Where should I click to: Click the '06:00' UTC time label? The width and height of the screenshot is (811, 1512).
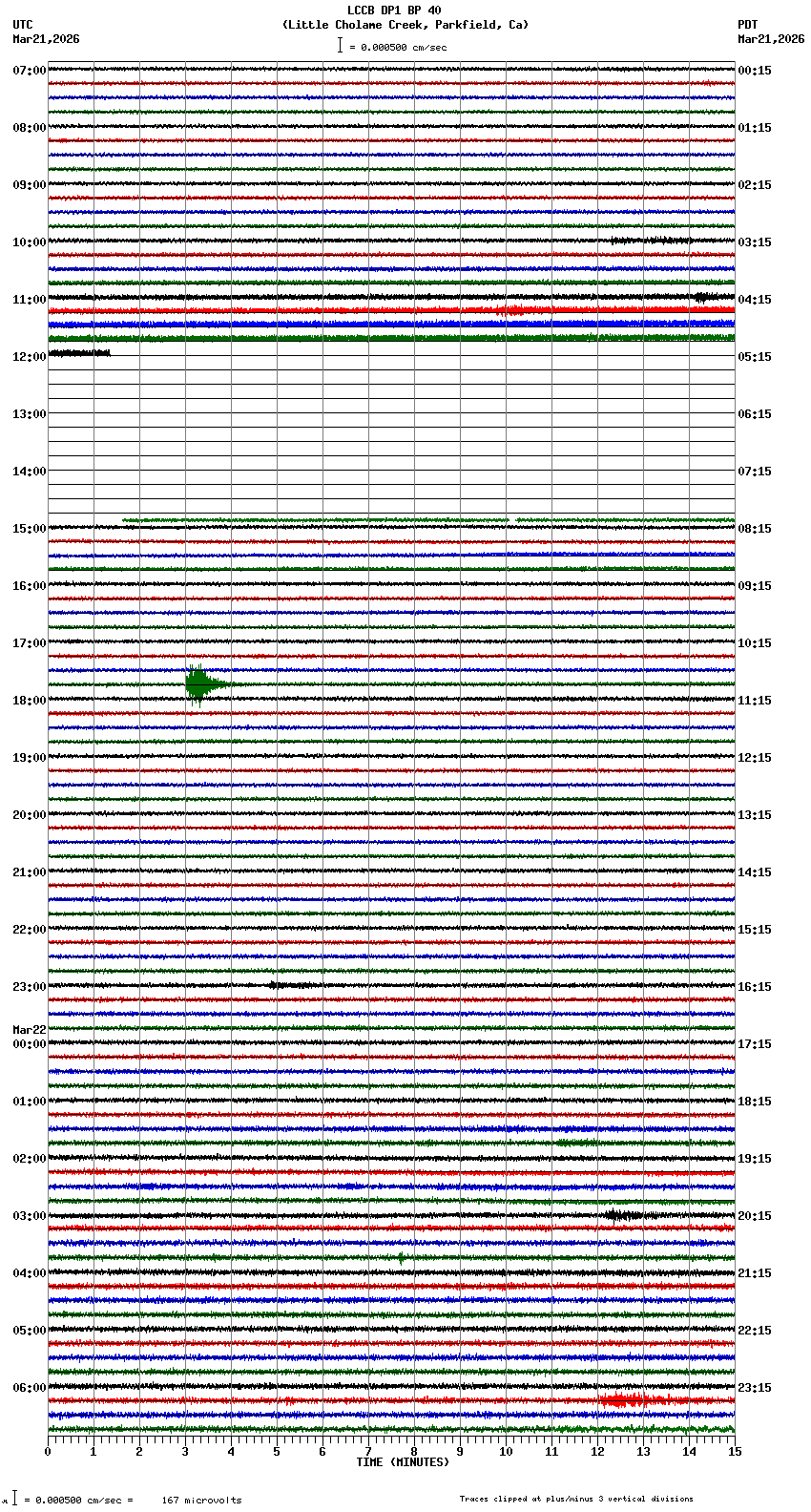click(x=29, y=1388)
